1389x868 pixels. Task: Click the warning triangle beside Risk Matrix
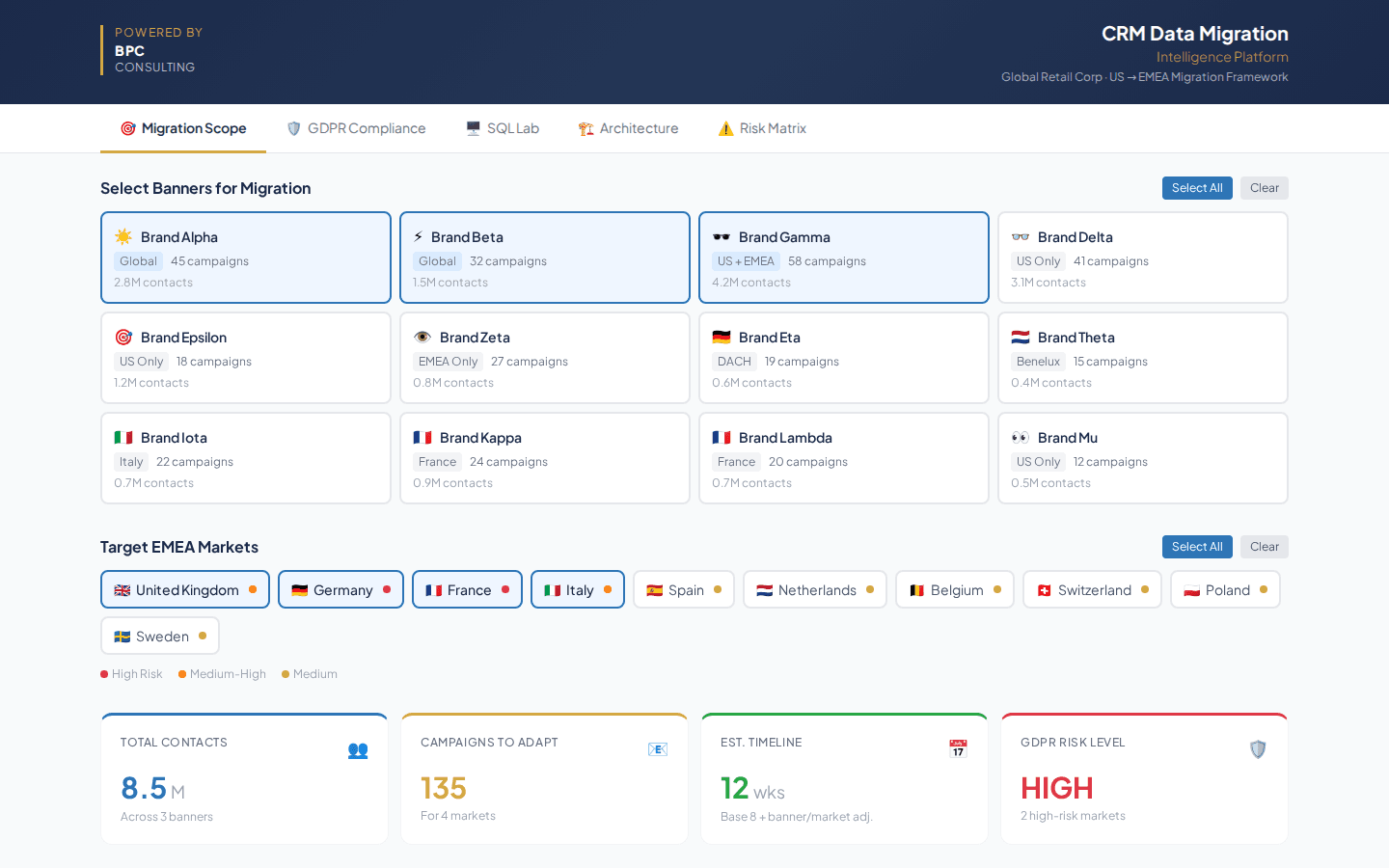point(726,127)
